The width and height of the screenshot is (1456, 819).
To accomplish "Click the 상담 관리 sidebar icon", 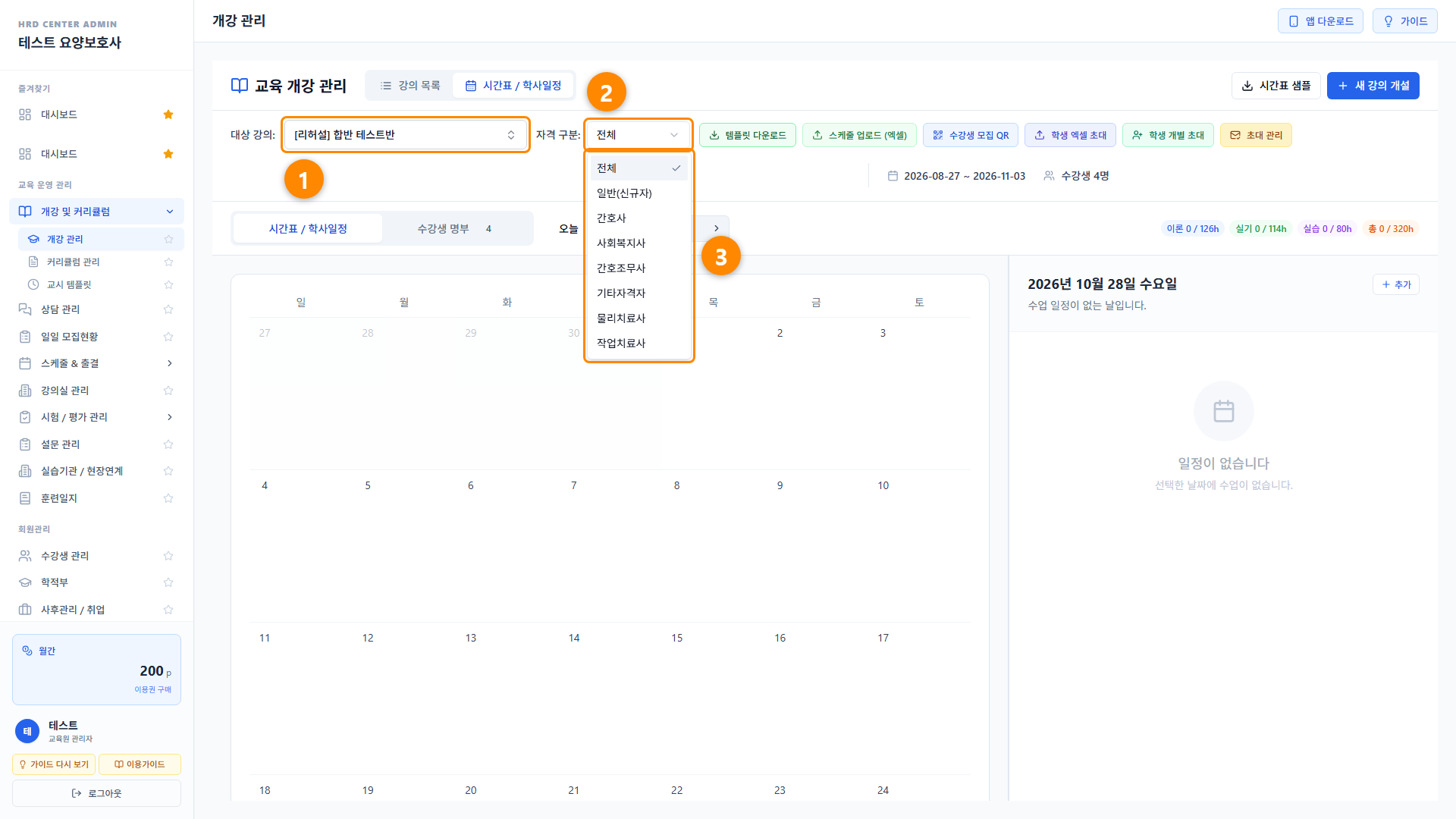I will (25, 309).
